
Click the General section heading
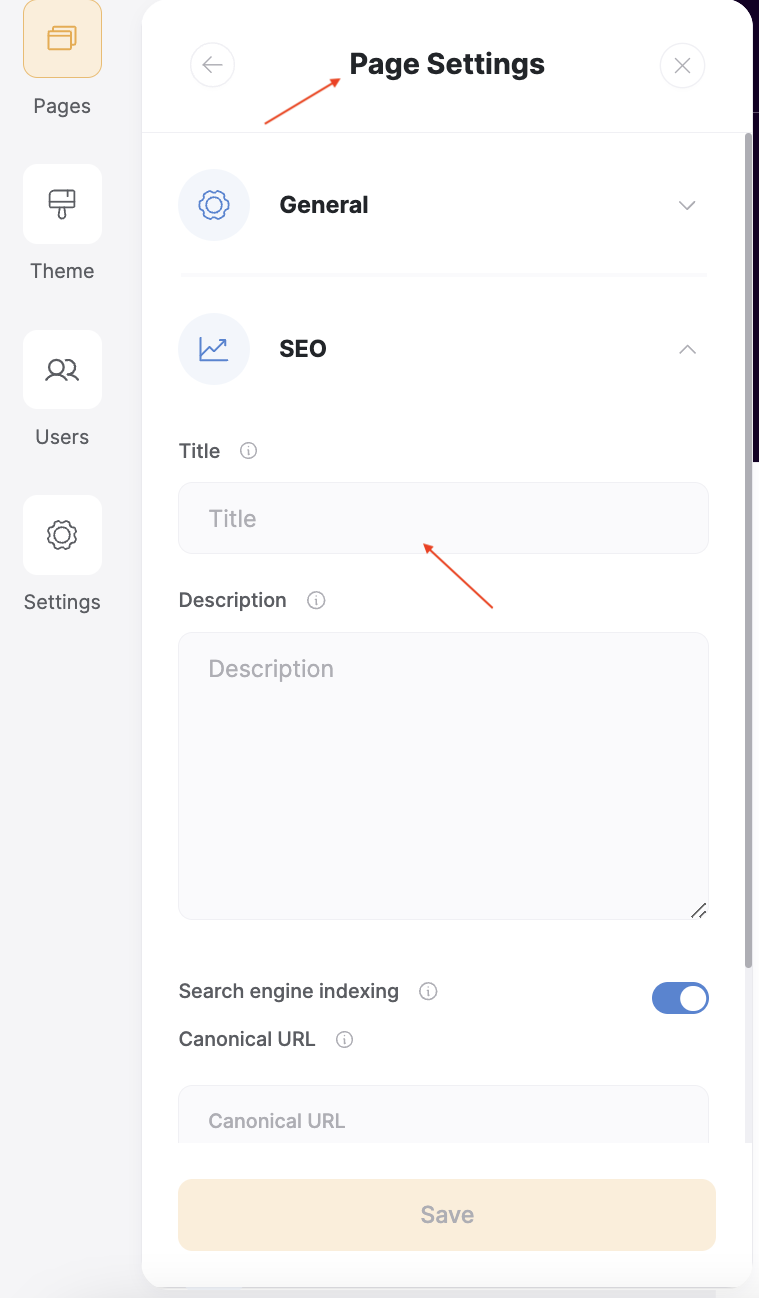click(x=324, y=205)
